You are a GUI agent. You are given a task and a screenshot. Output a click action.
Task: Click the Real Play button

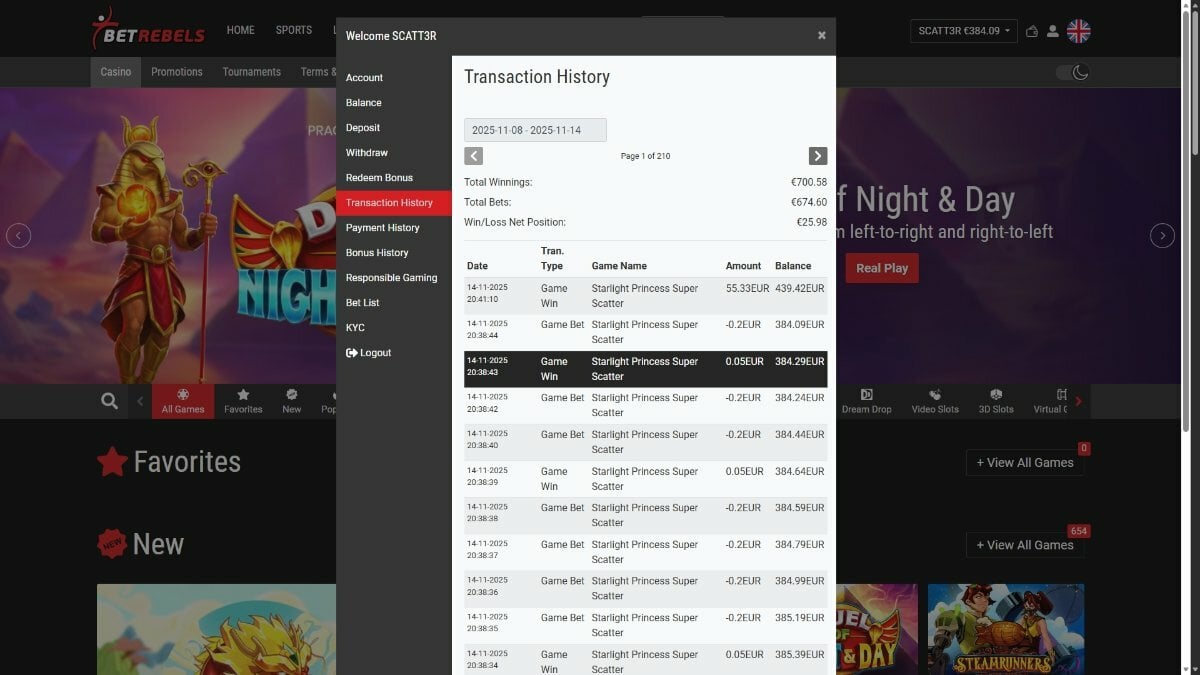882,268
